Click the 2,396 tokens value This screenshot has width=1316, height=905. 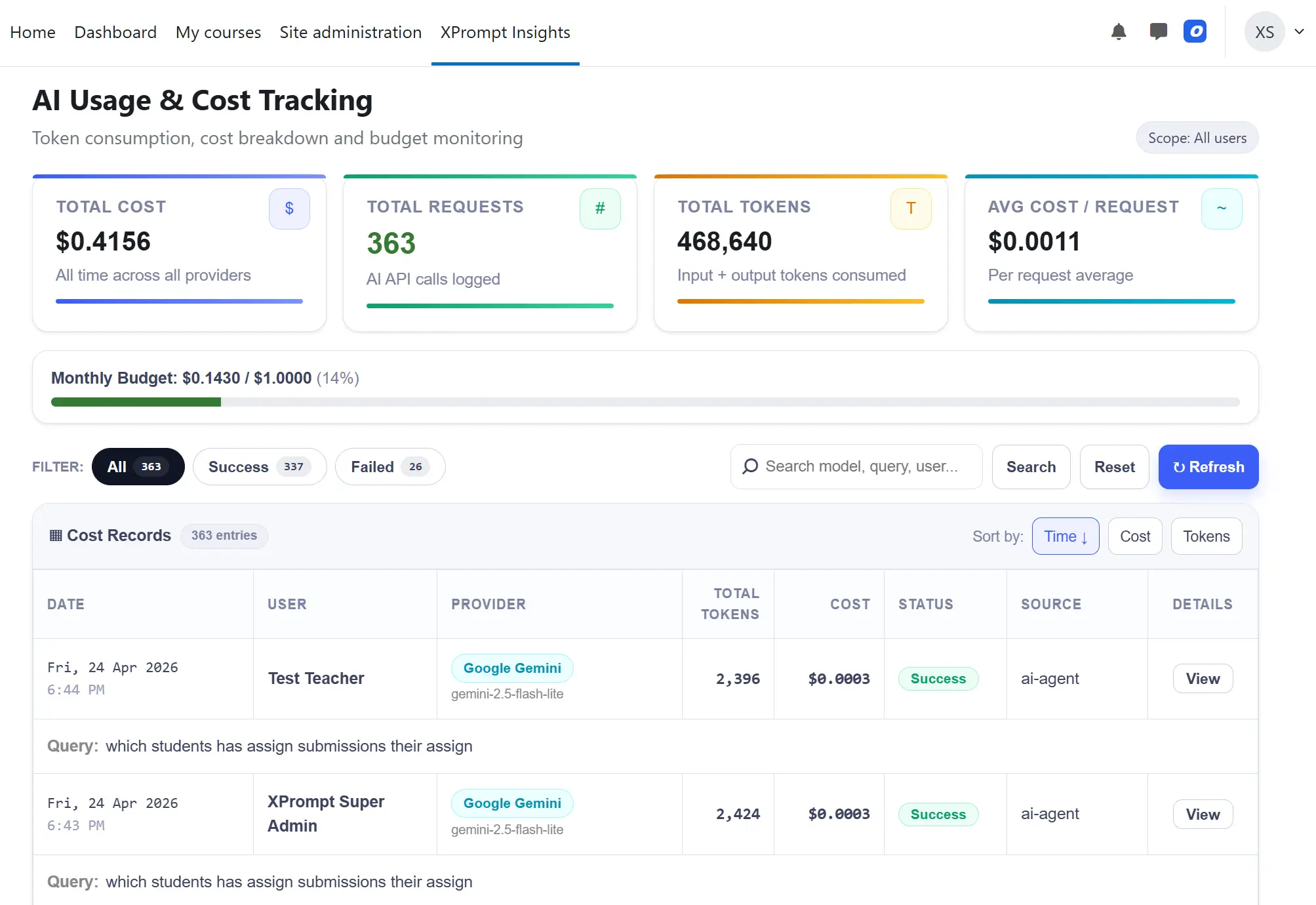tap(738, 678)
